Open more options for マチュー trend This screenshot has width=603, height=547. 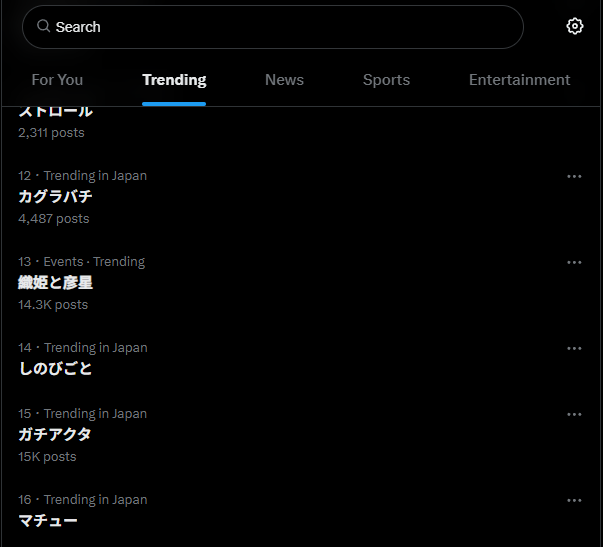[x=574, y=501]
